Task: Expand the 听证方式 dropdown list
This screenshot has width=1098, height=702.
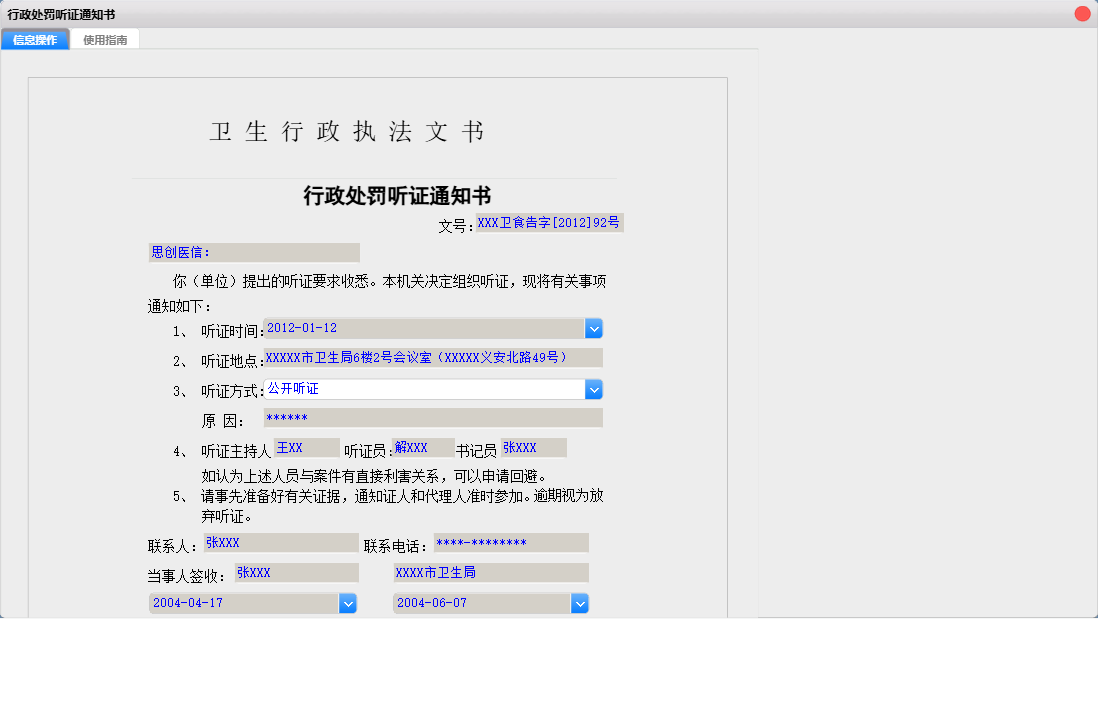Action: tap(594, 389)
